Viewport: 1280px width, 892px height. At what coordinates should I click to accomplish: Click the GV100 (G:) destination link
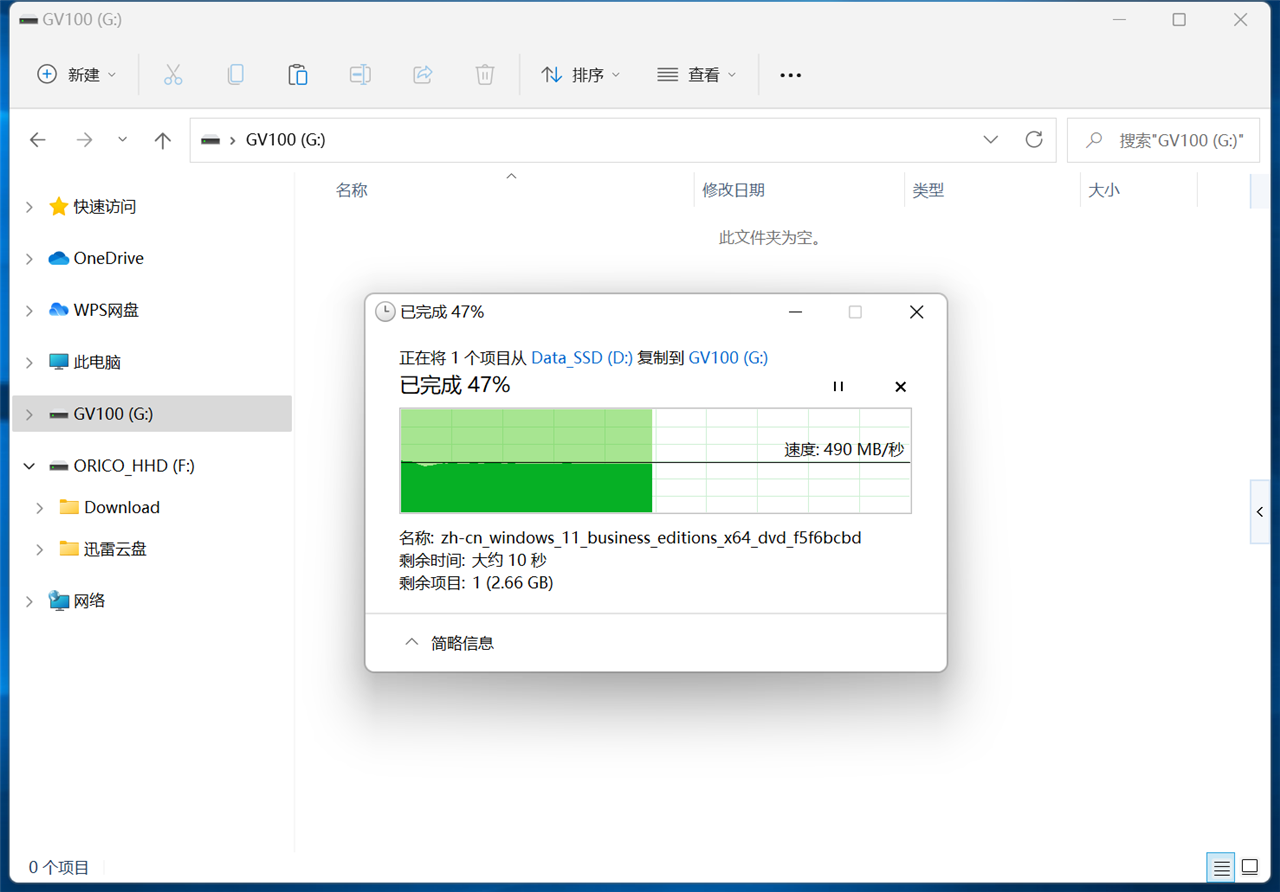(728, 357)
